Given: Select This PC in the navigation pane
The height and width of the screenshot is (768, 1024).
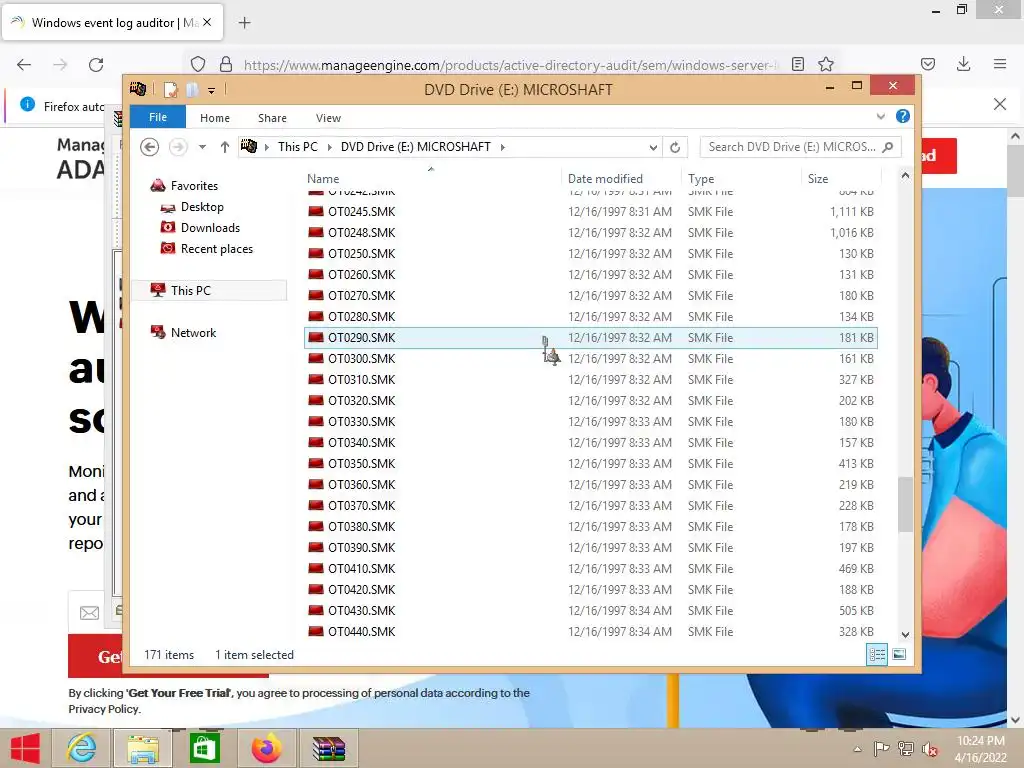Looking at the screenshot, I should (191, 291).
